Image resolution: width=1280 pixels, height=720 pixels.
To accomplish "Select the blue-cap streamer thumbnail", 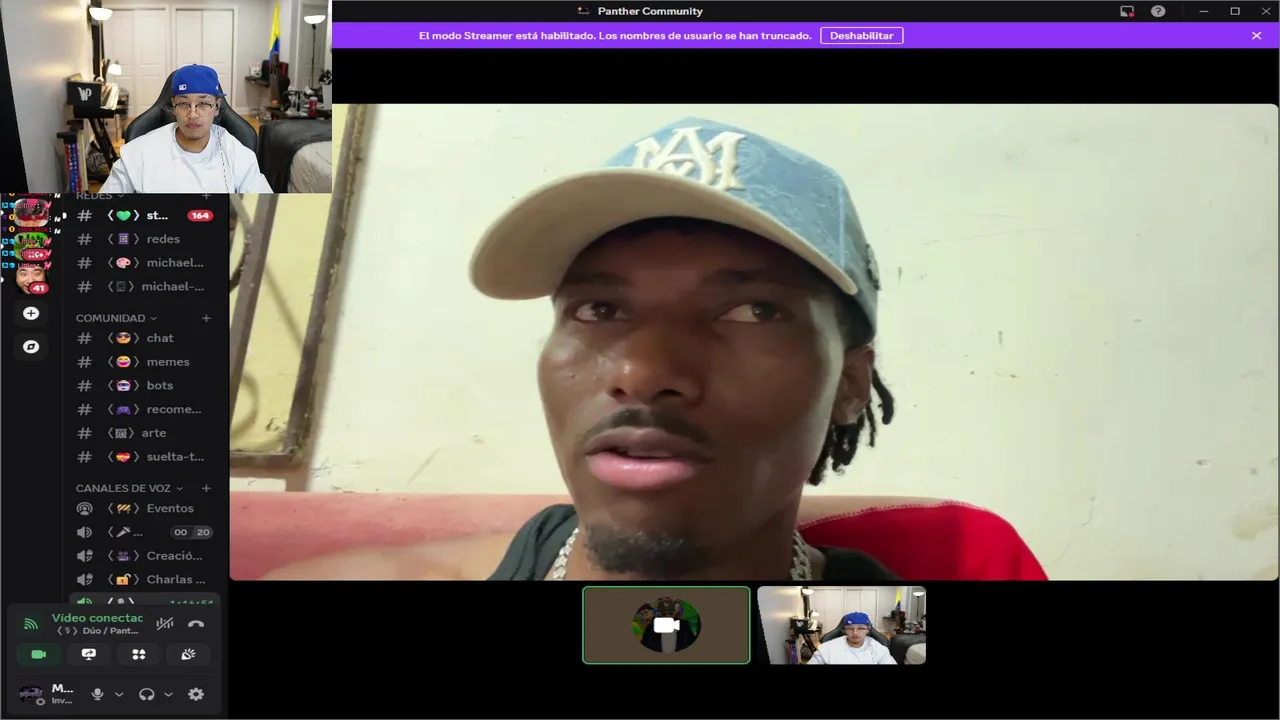I will (x=841, y=625).
